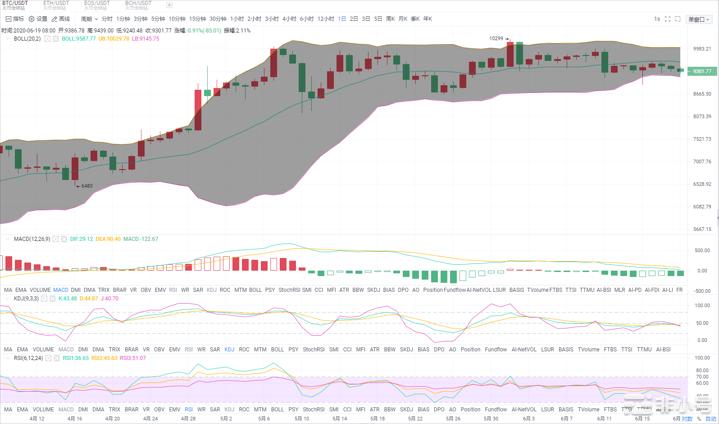Screen dimensions: 719x424
Task: Select the 15分钟 timeframe
Action: (x=198, y=19)
